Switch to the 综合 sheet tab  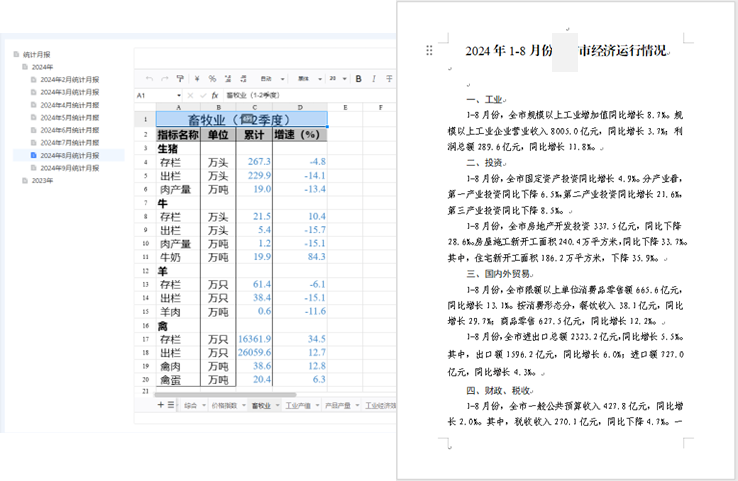point(191,406)
